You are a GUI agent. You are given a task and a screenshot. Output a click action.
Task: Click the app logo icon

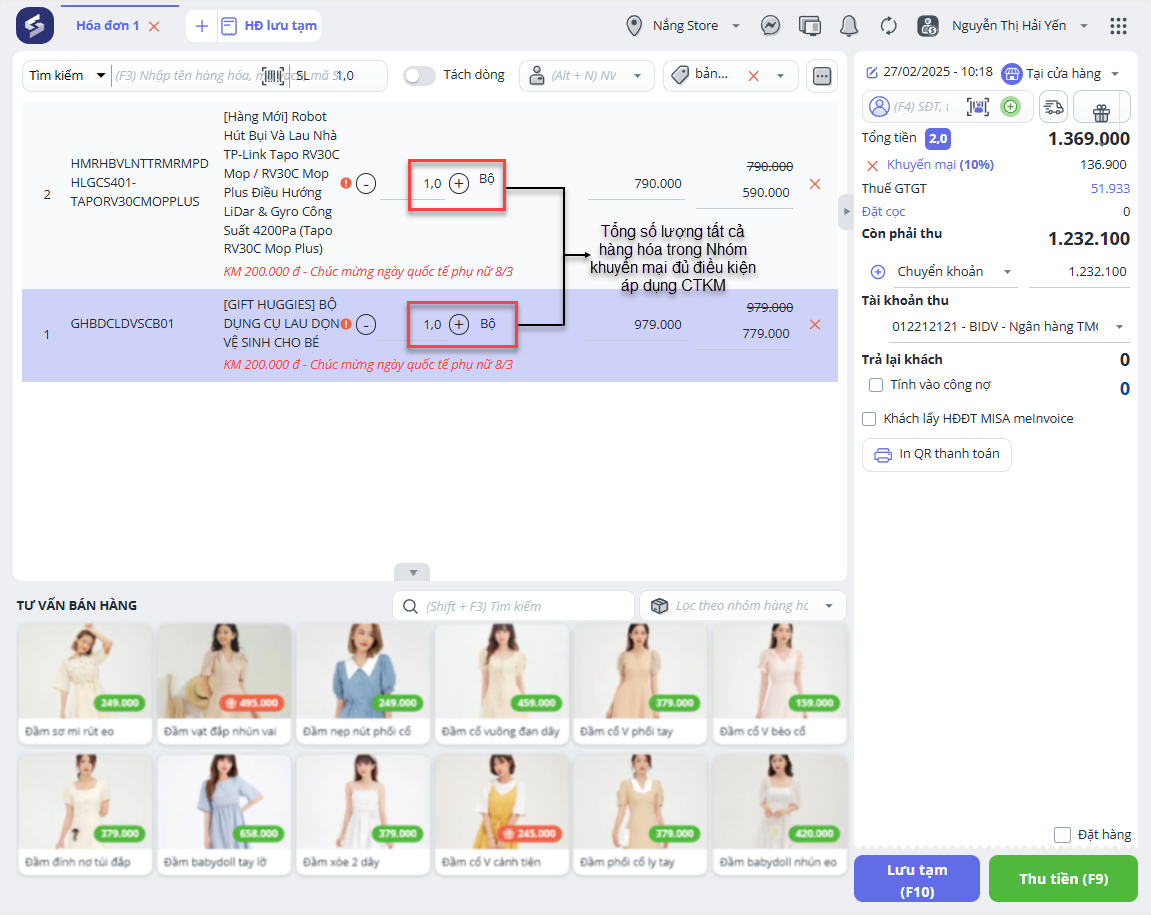click(x=35, y=26)
